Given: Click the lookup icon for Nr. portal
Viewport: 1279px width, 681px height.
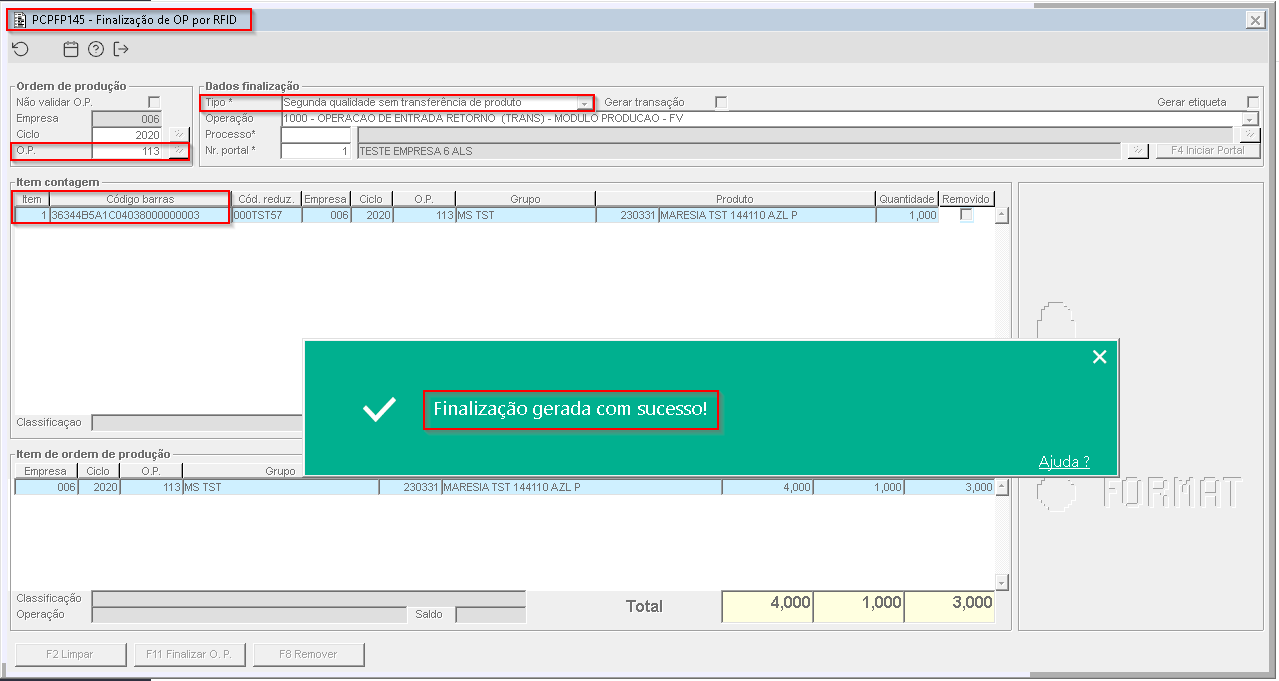Looking at the screenshot, I should point(1137,151).
